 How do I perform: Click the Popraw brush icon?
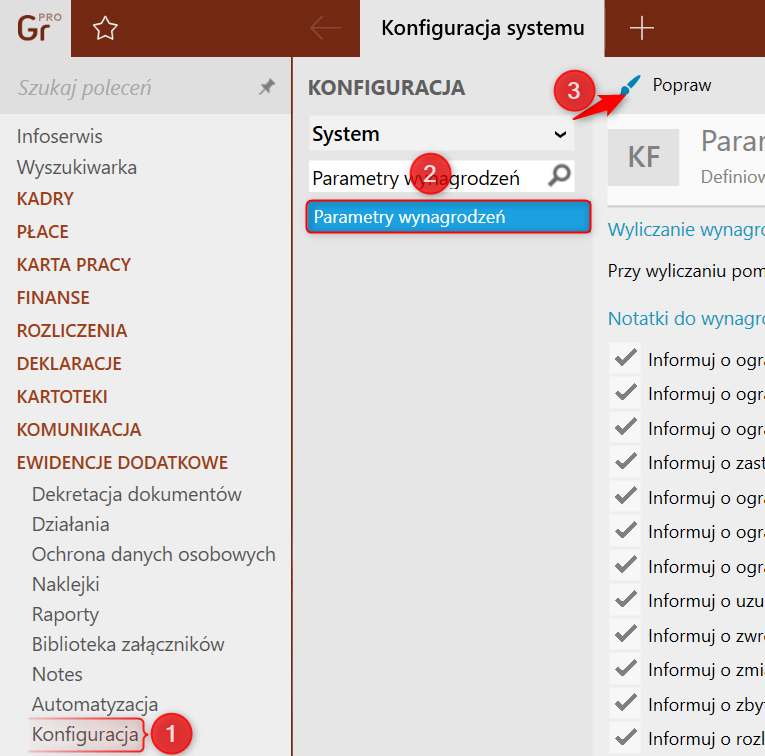pyautogui.click(x=629, y=87)
